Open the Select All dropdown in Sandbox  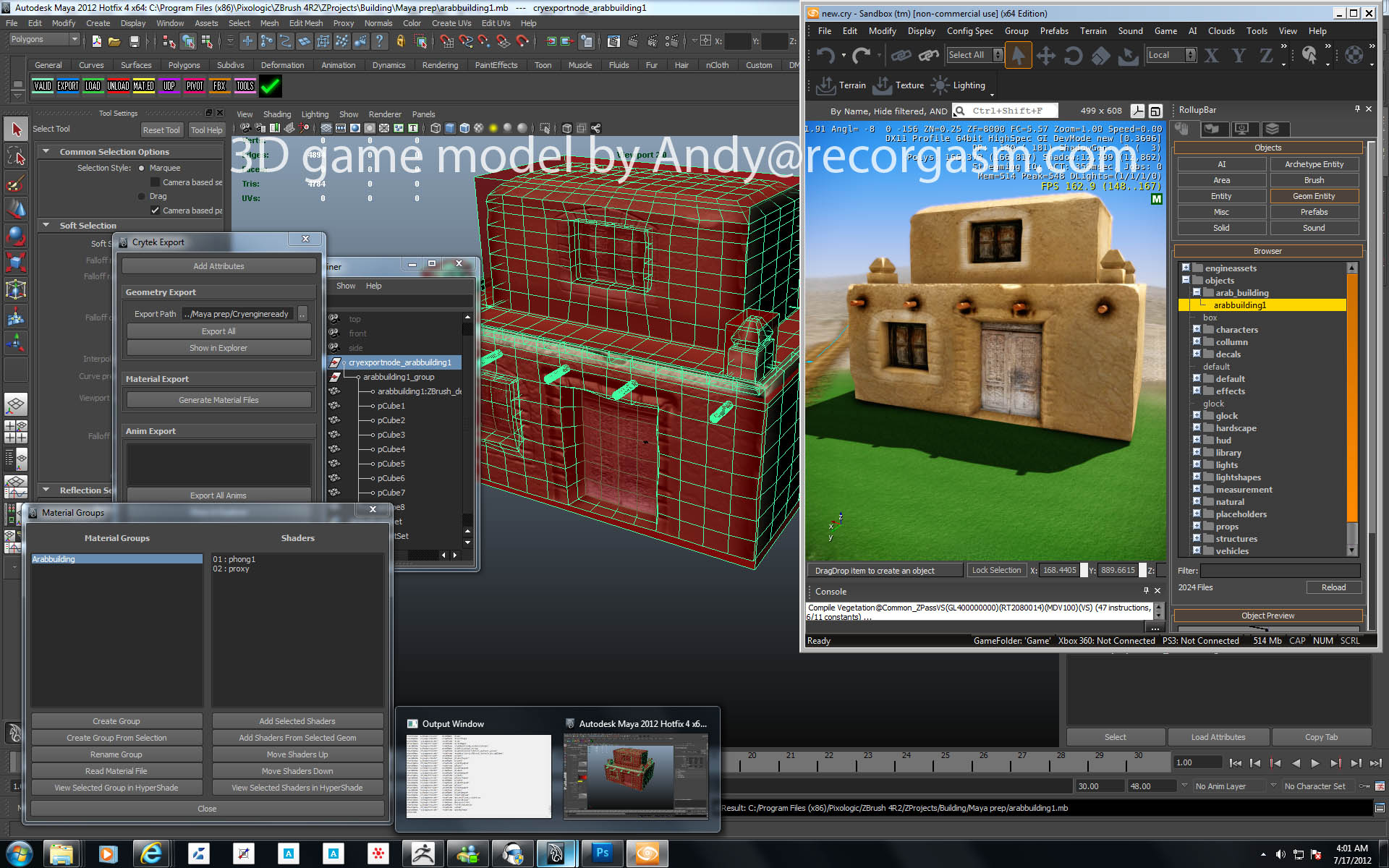click(x=974, y=55)
